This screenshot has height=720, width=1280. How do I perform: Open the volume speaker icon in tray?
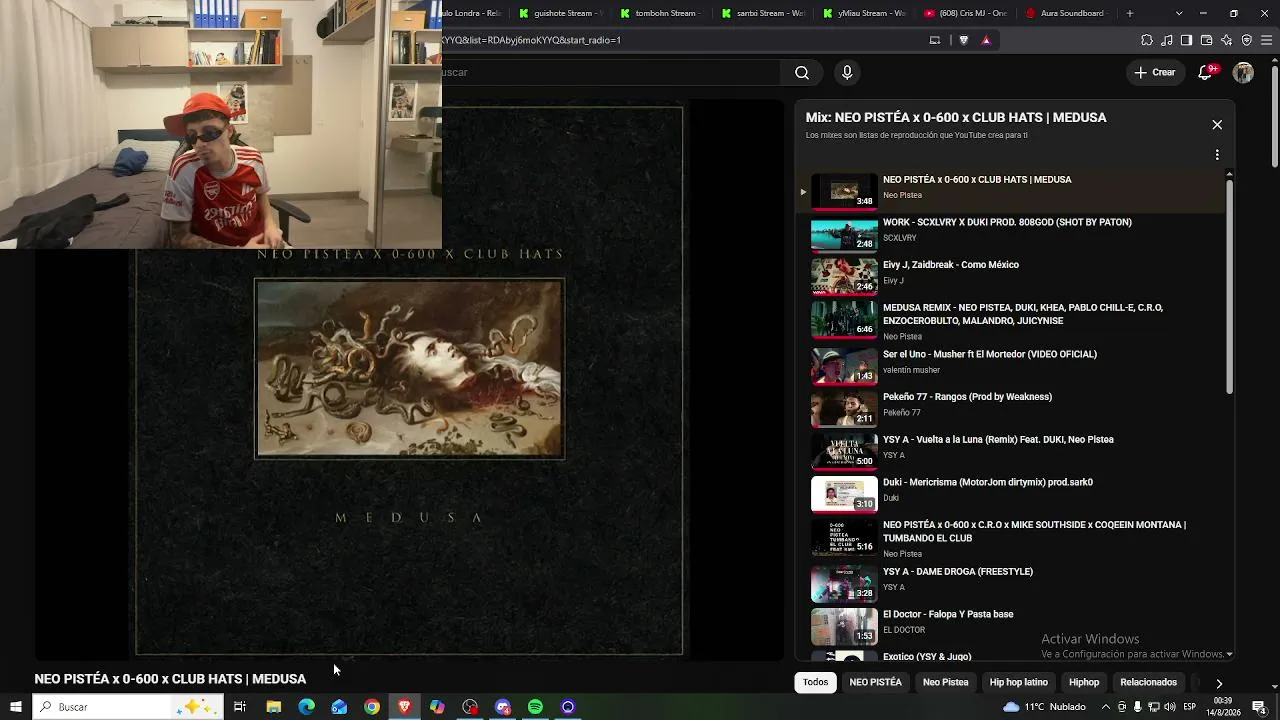pos(1170,707)
